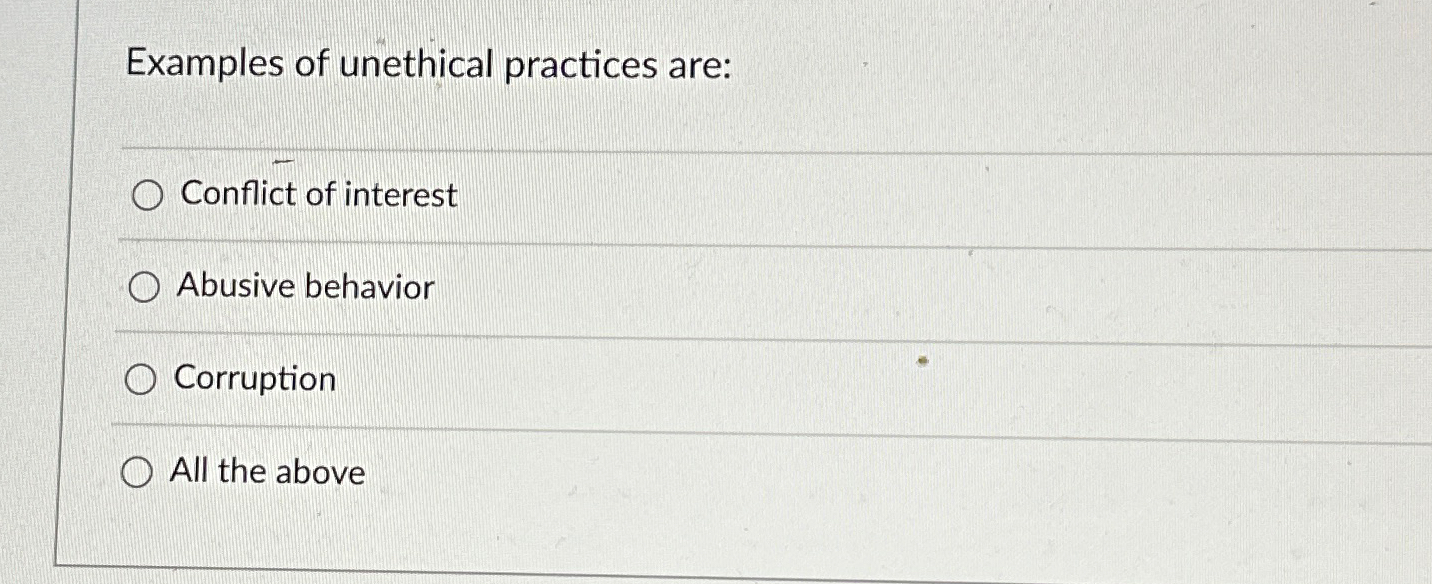Viewport: 1432px width, 584px height.
Task: Click the circle beside All the above
Action: [138, 471]
